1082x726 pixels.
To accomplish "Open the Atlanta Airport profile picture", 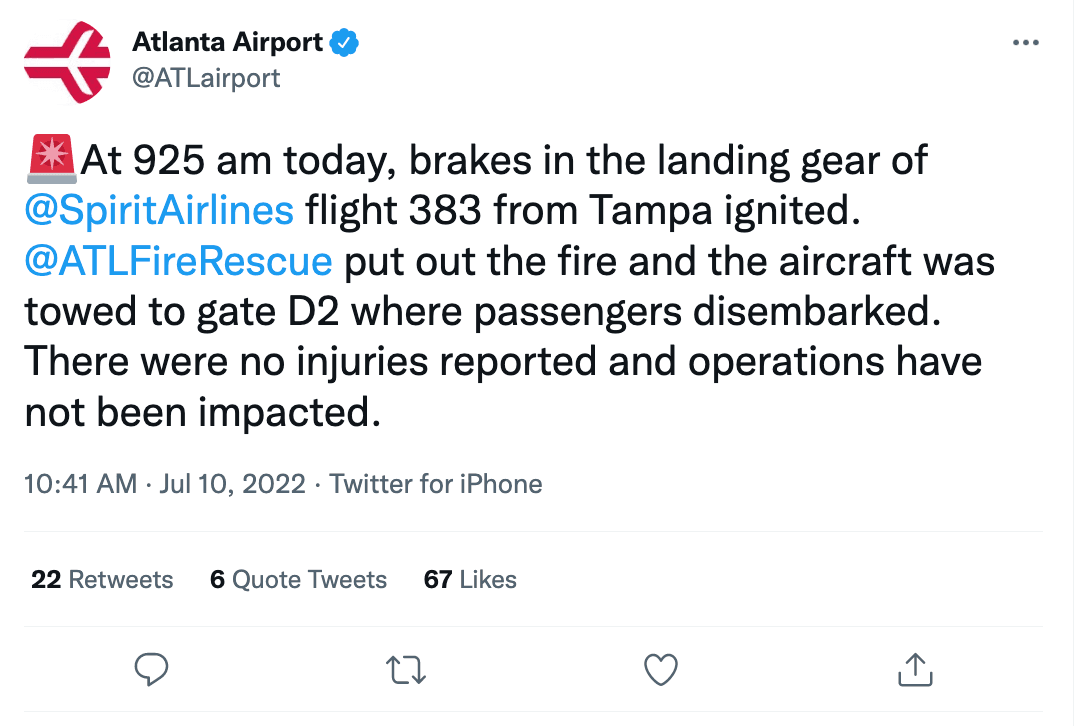I will tap(67, 62).
